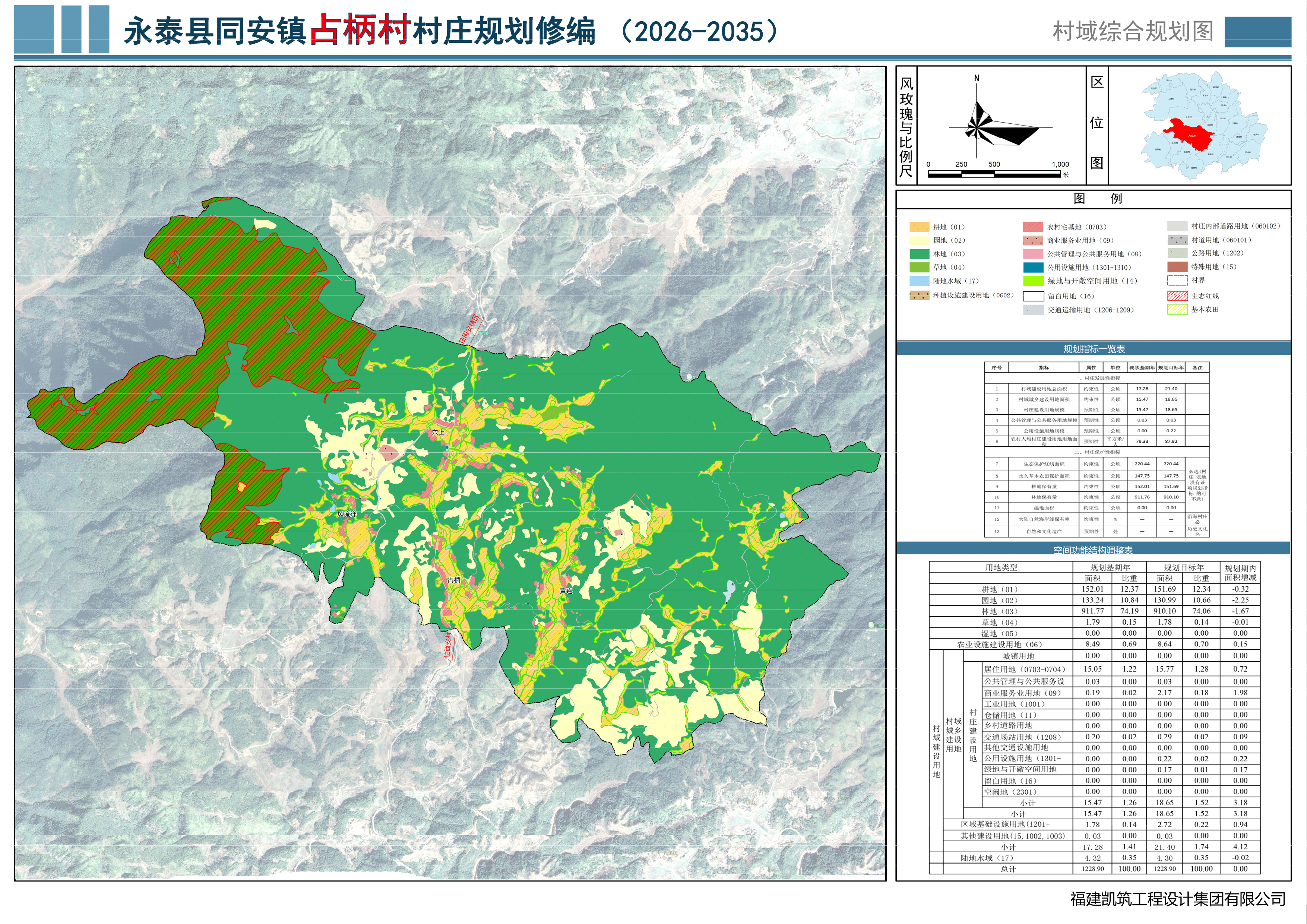Click the 基本农田 yellow hatch legend symbol
The height and width of the screenshot is (924, 1307).
(1177, 310)
